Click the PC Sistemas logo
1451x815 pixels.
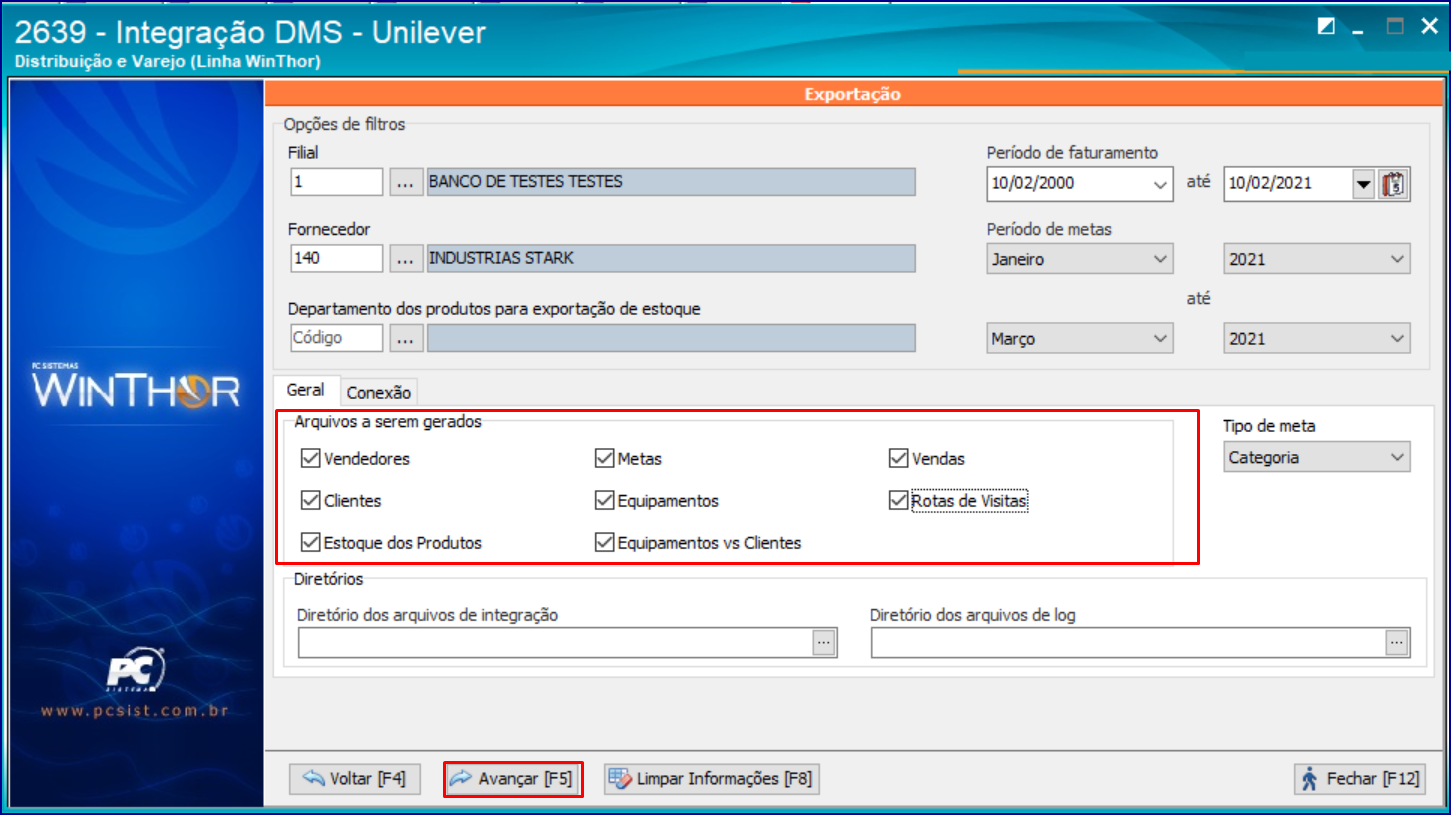coord(136,672)
